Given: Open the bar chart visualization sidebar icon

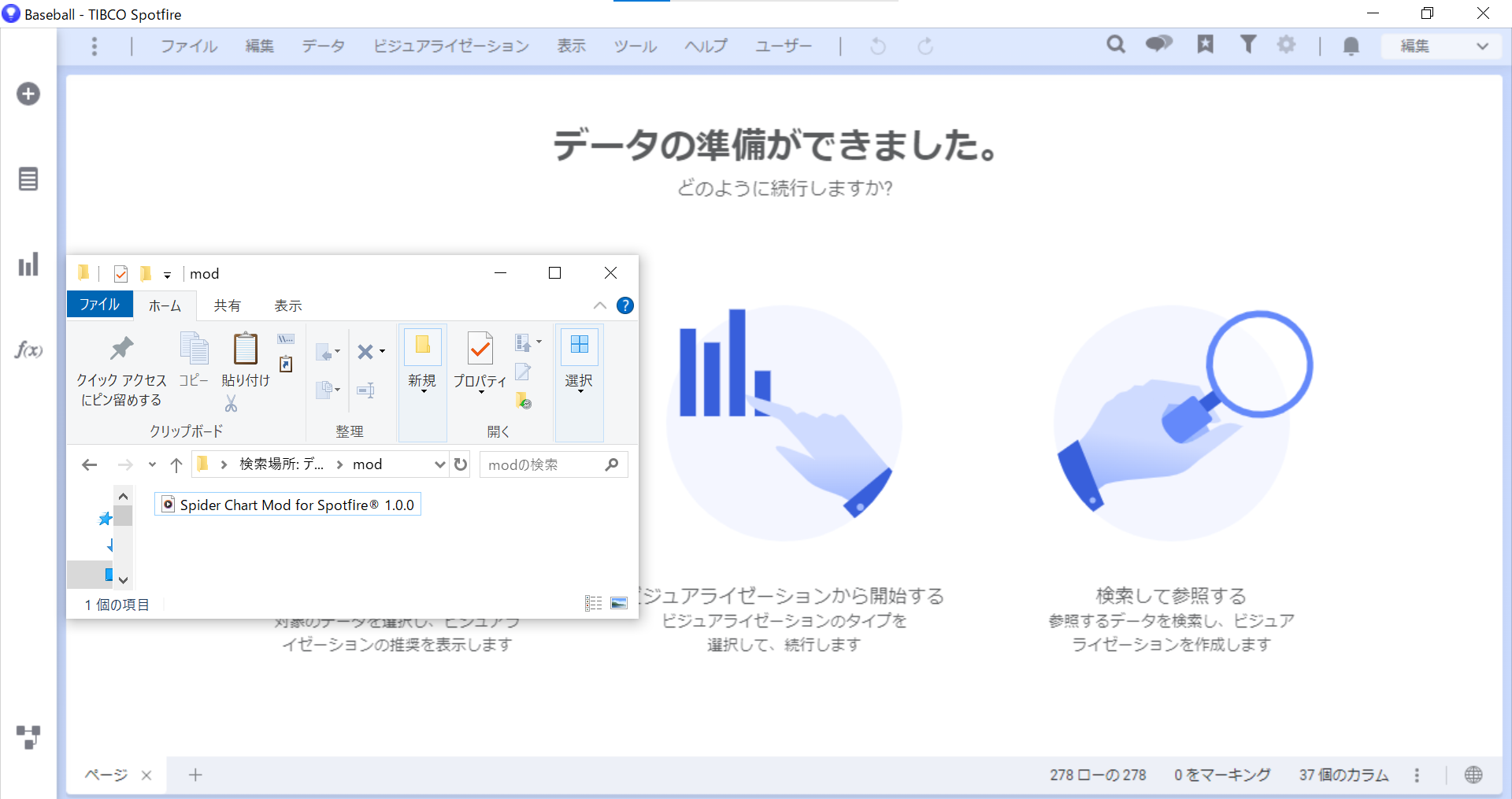Looking at the screenshot, I should coord(28,264).
